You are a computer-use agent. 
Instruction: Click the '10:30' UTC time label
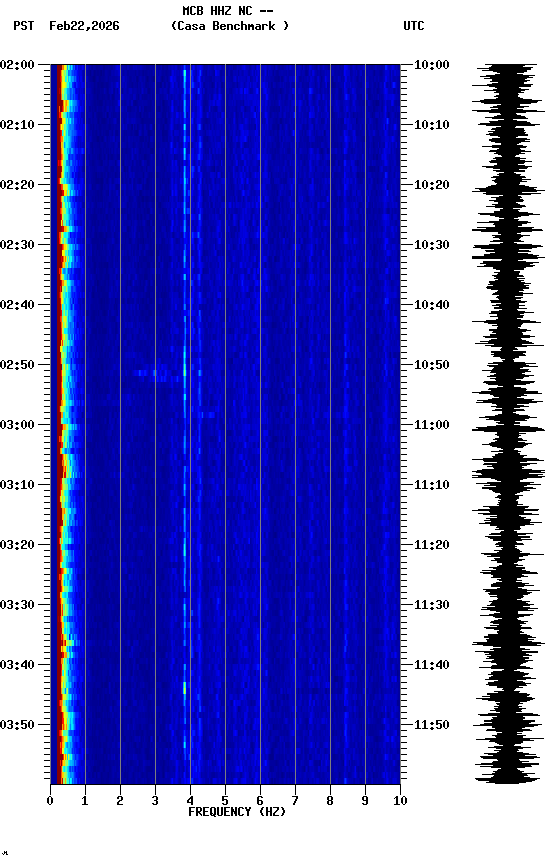coord(432,245)
